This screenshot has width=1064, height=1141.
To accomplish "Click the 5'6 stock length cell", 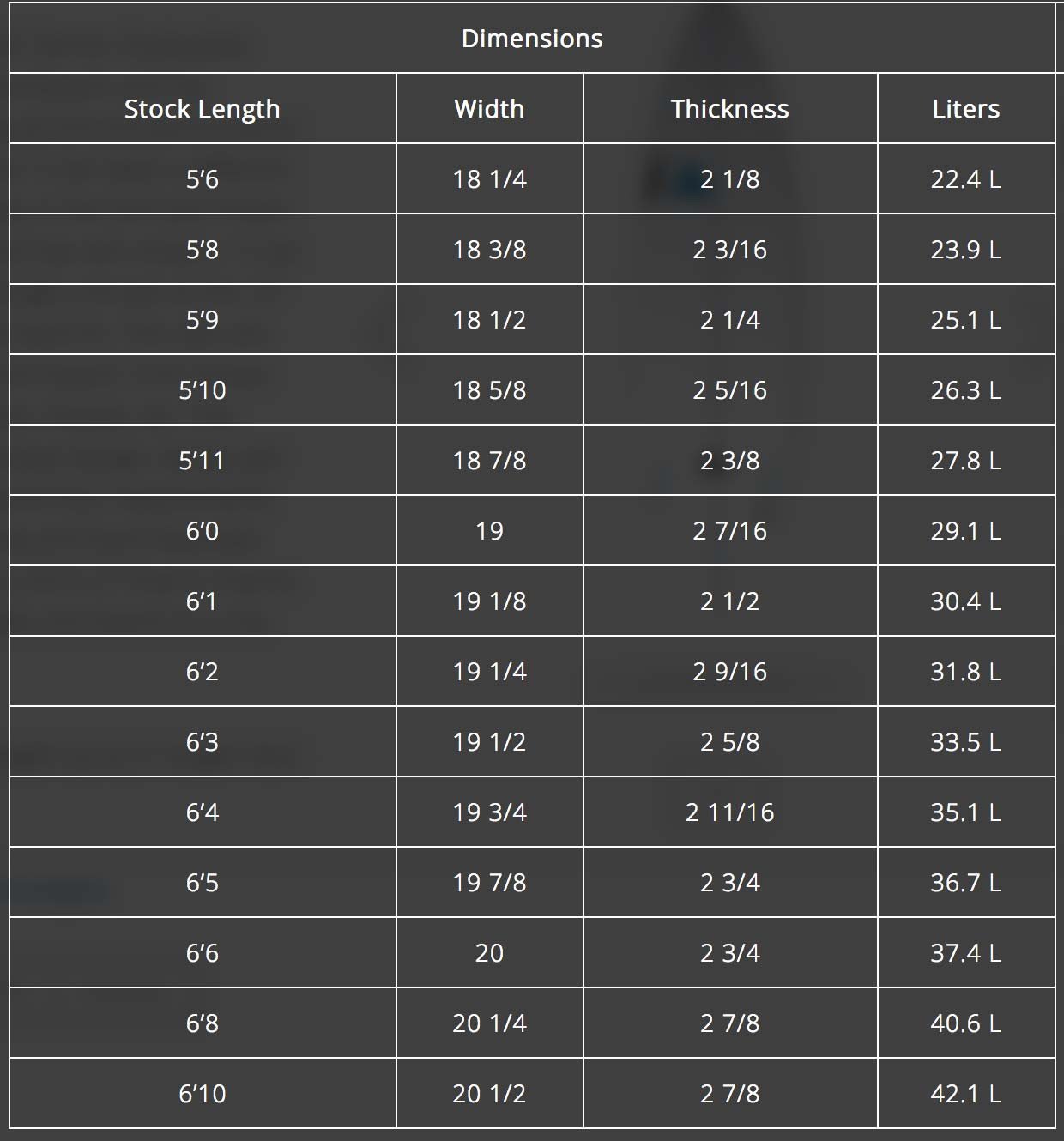I will 203,179.
